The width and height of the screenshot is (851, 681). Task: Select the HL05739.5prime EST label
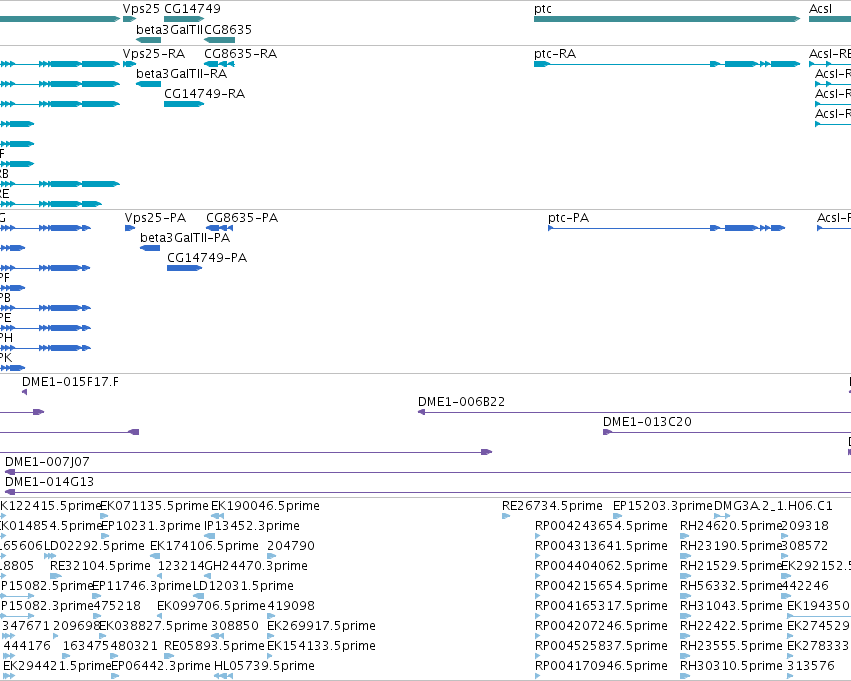coord(264,666)
